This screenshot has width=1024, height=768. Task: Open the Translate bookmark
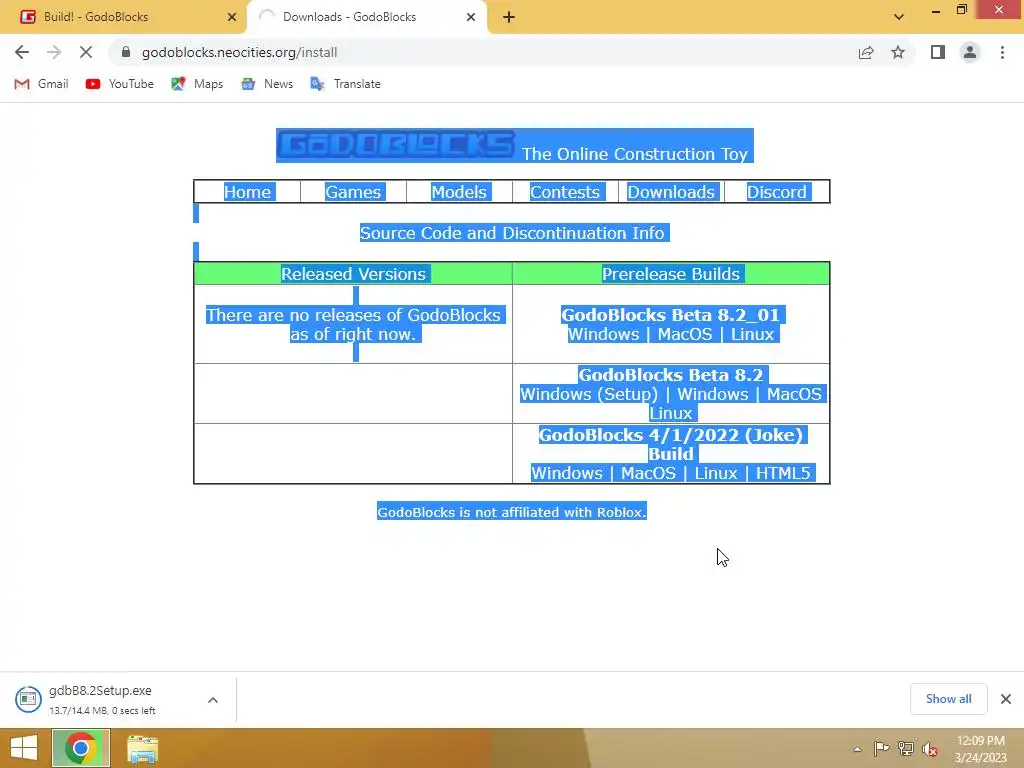pyautogui.click(x=345, y=84)
